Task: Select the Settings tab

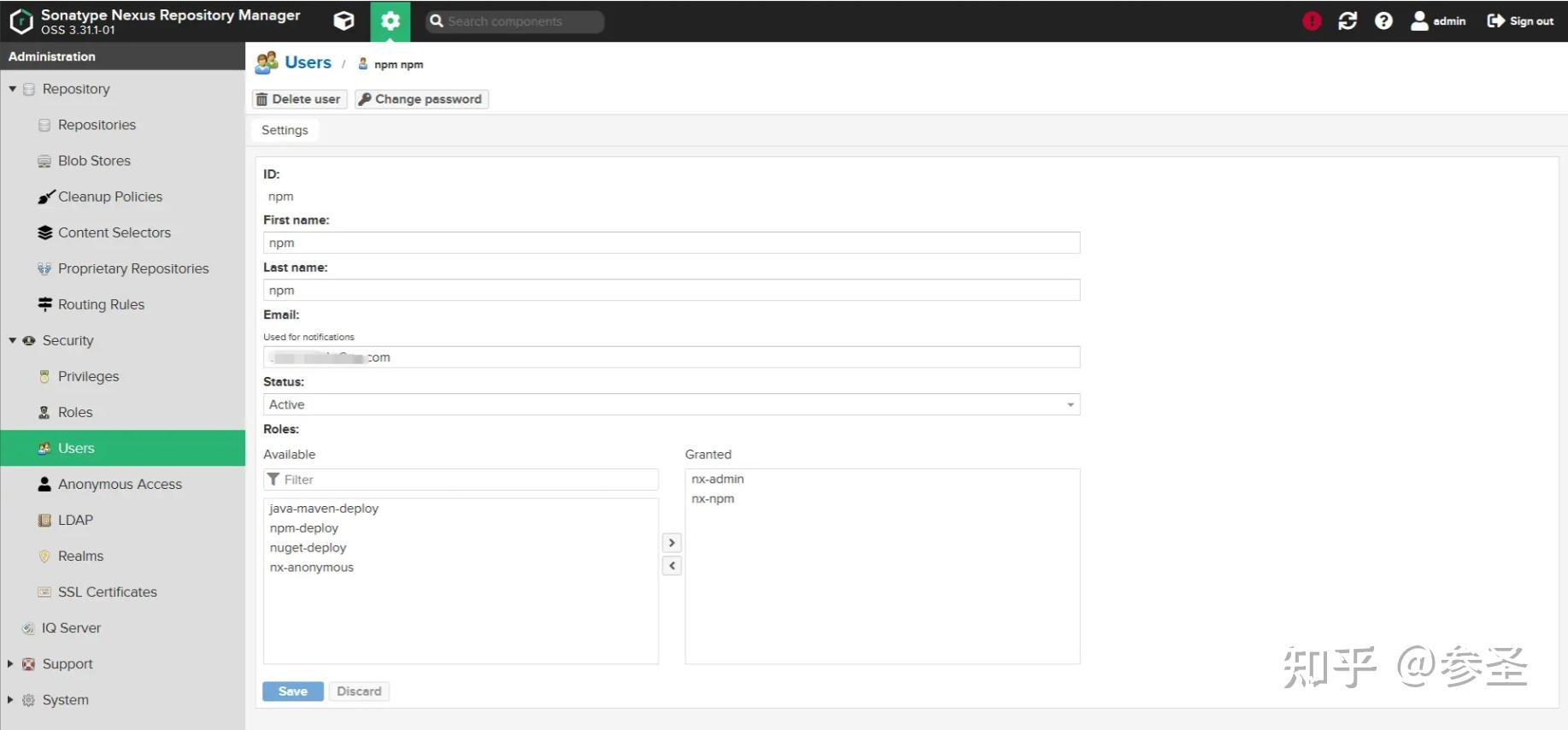Action: 285,130
